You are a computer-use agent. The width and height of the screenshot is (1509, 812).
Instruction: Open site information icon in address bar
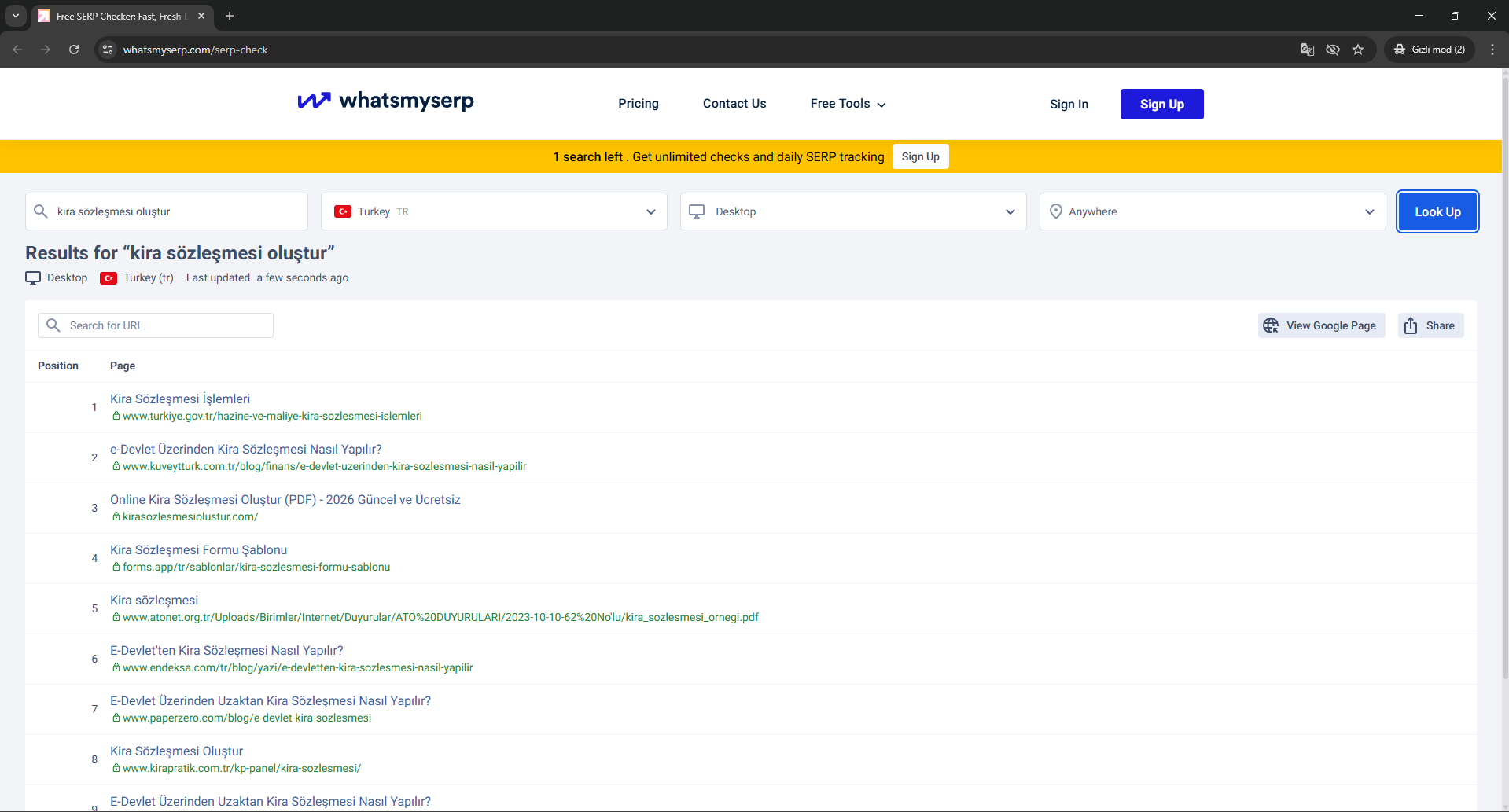click(x=108, y=50)
